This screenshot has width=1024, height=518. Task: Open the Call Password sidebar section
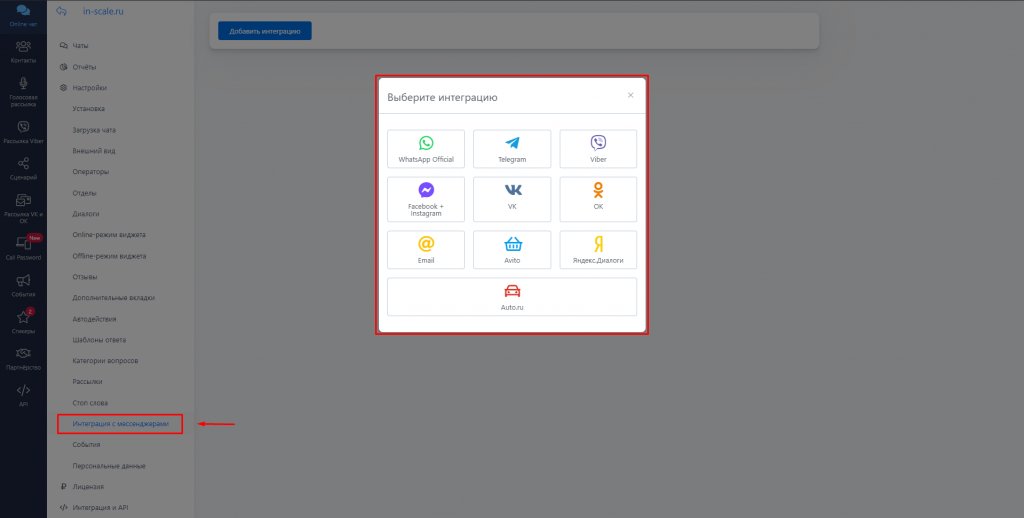pos(23,247)
